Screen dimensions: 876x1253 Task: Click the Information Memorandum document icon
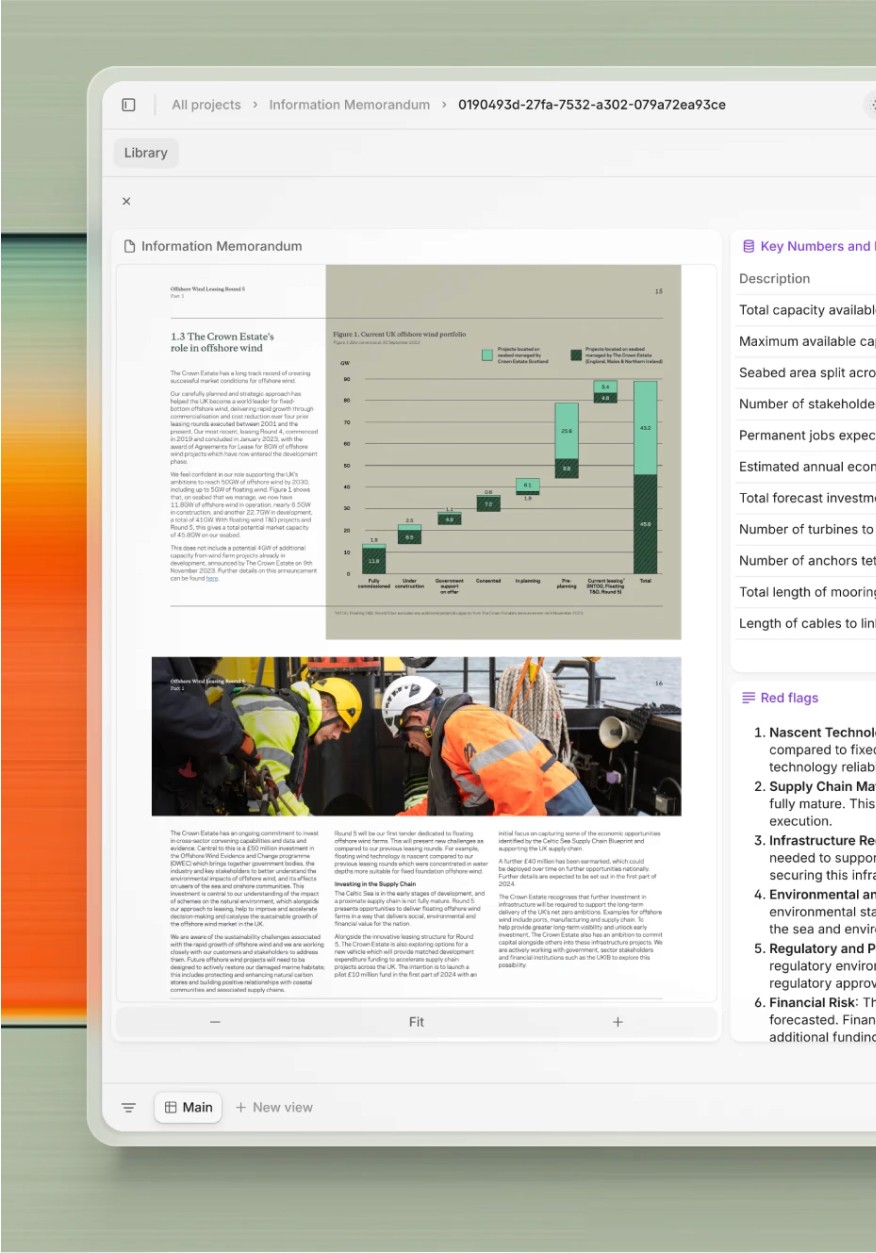coord(129,246)
